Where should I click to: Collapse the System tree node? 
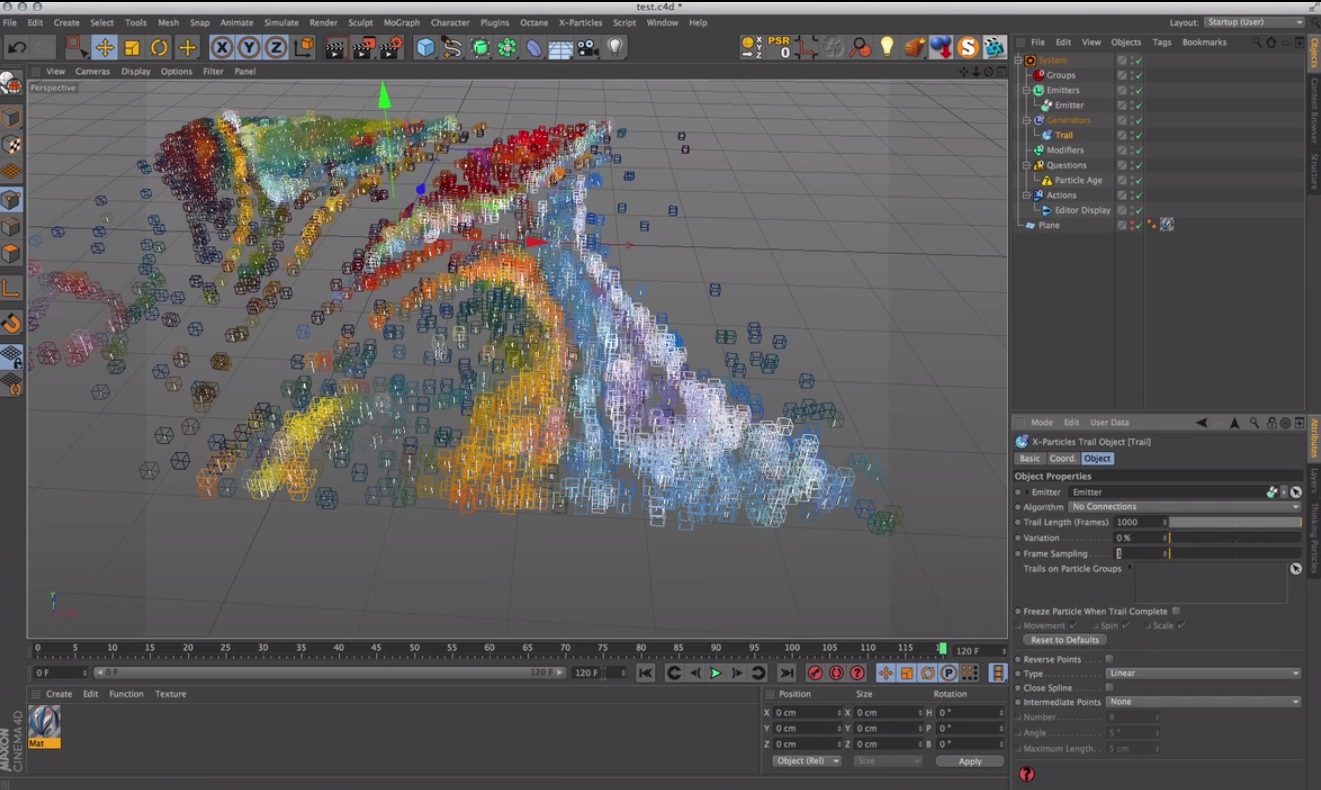1019,60
